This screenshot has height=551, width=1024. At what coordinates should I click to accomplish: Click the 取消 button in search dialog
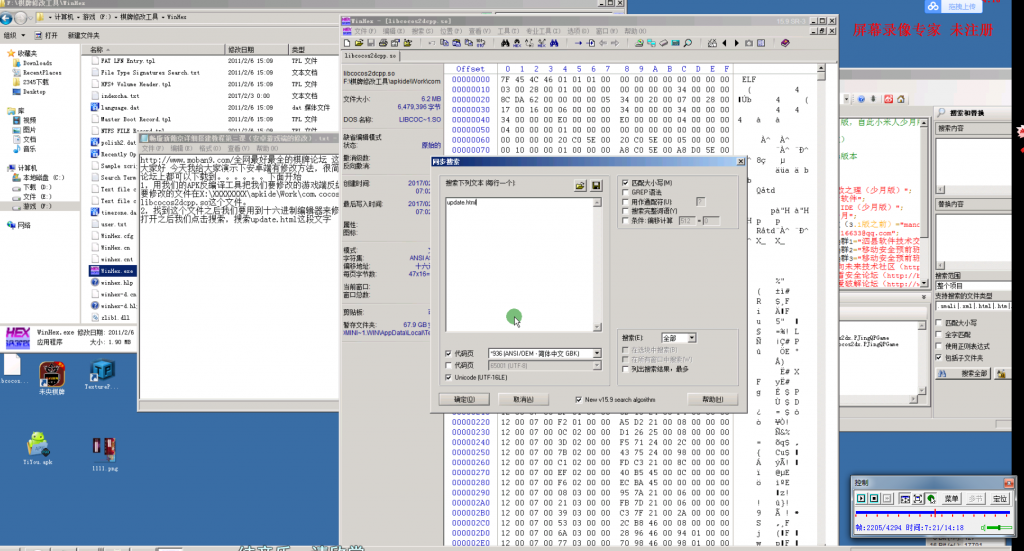click(522, 399)
